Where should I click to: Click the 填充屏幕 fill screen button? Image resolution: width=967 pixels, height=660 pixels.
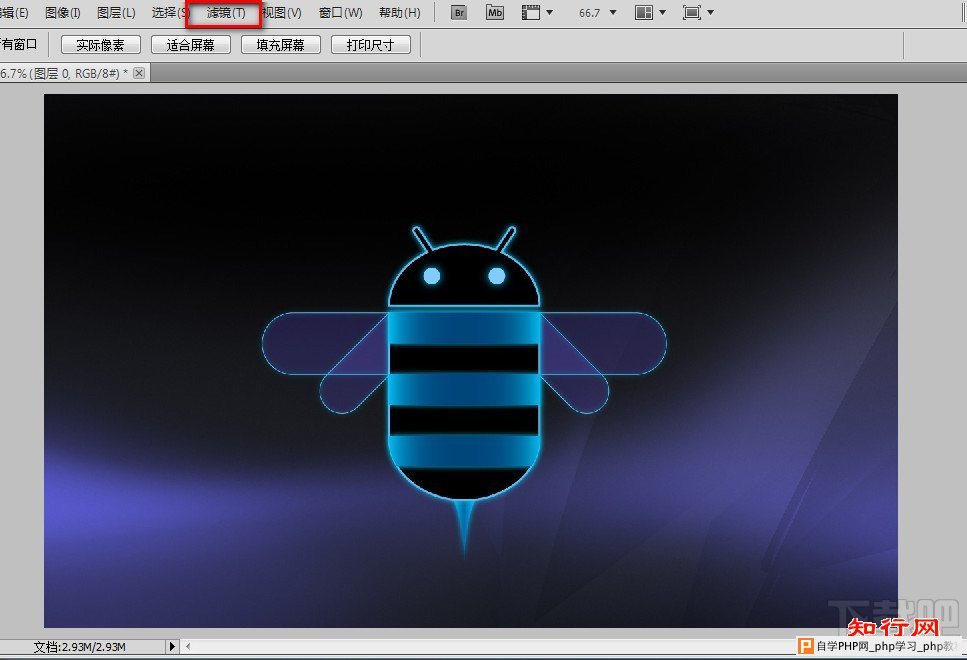(281, 45)
